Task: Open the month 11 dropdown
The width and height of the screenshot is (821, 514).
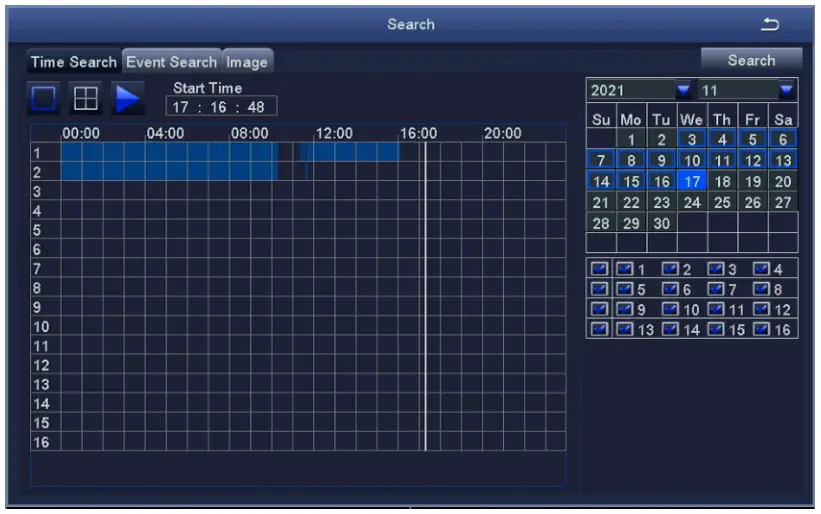Action: tap(786, 90)
